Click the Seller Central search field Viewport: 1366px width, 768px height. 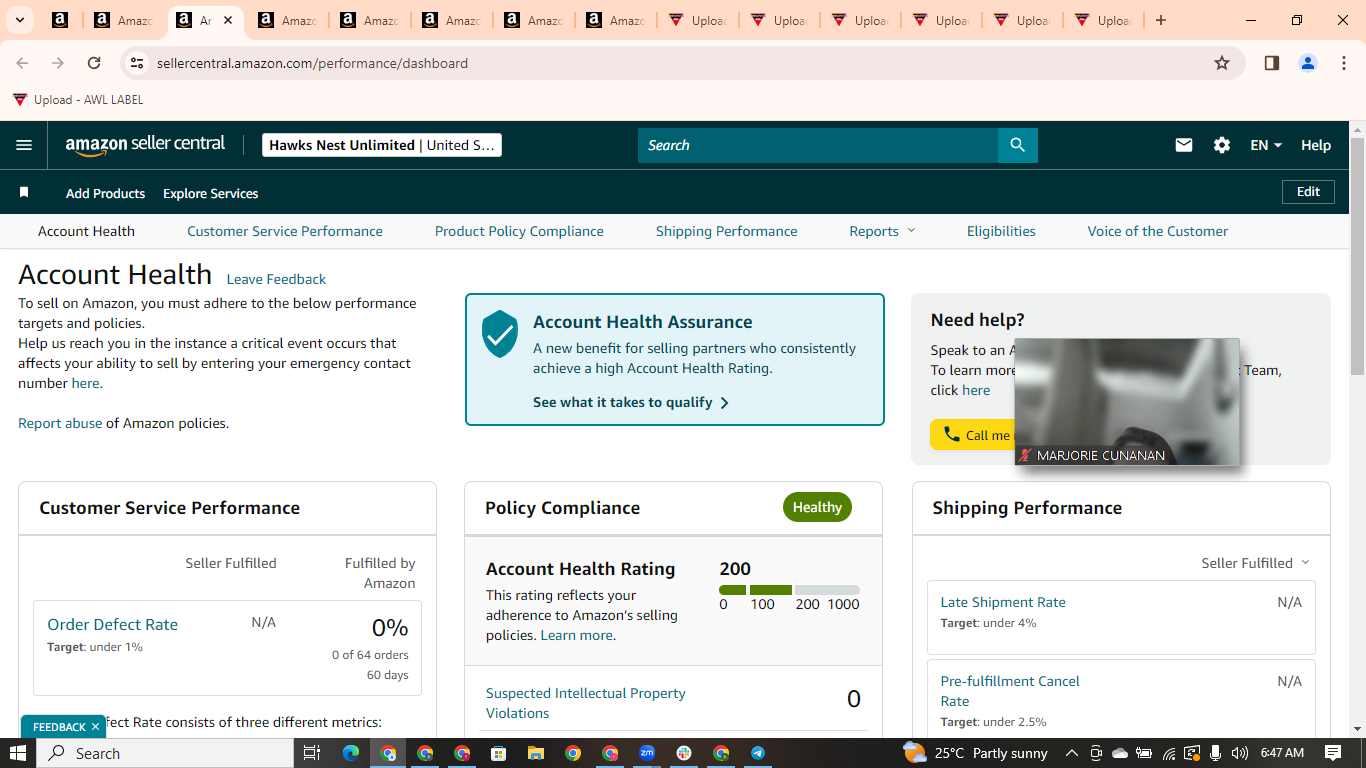pos(818,145)
